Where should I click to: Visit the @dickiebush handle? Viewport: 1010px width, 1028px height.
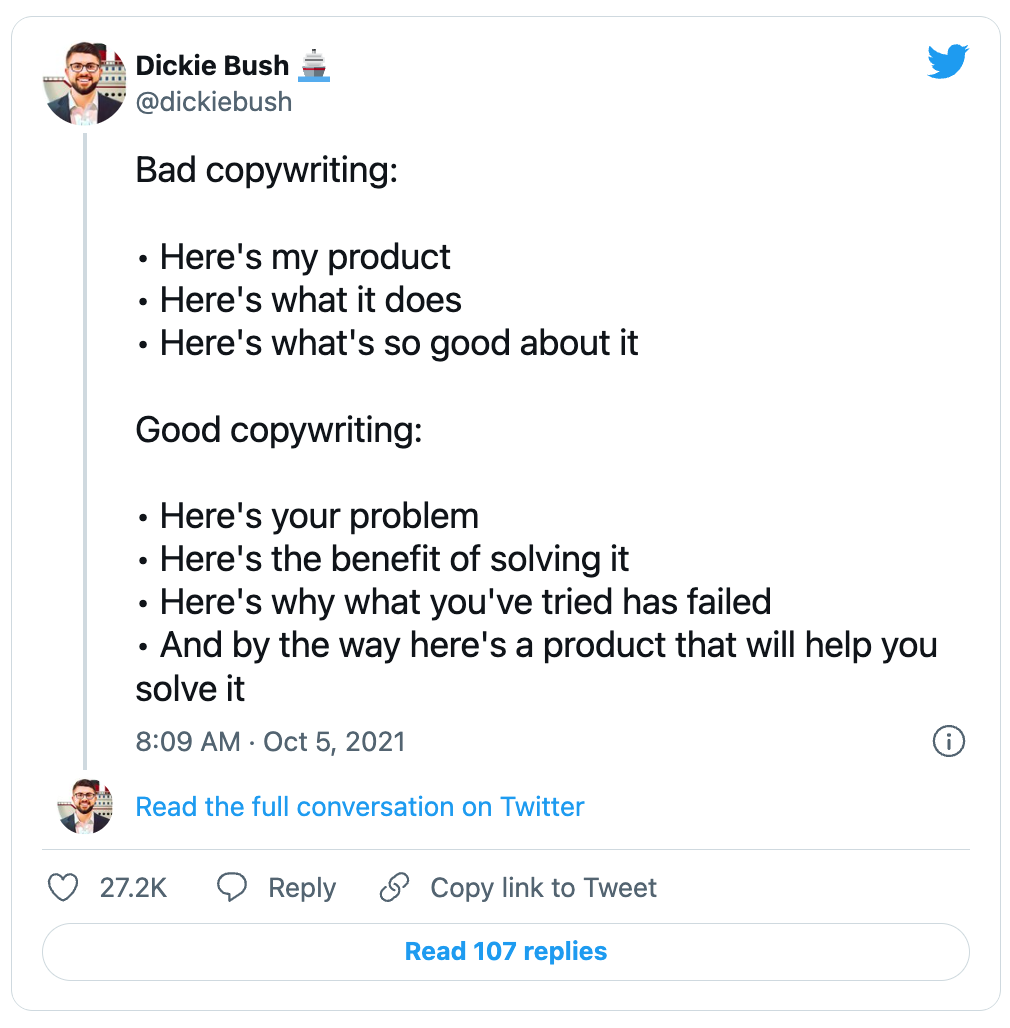pos(214,101)
